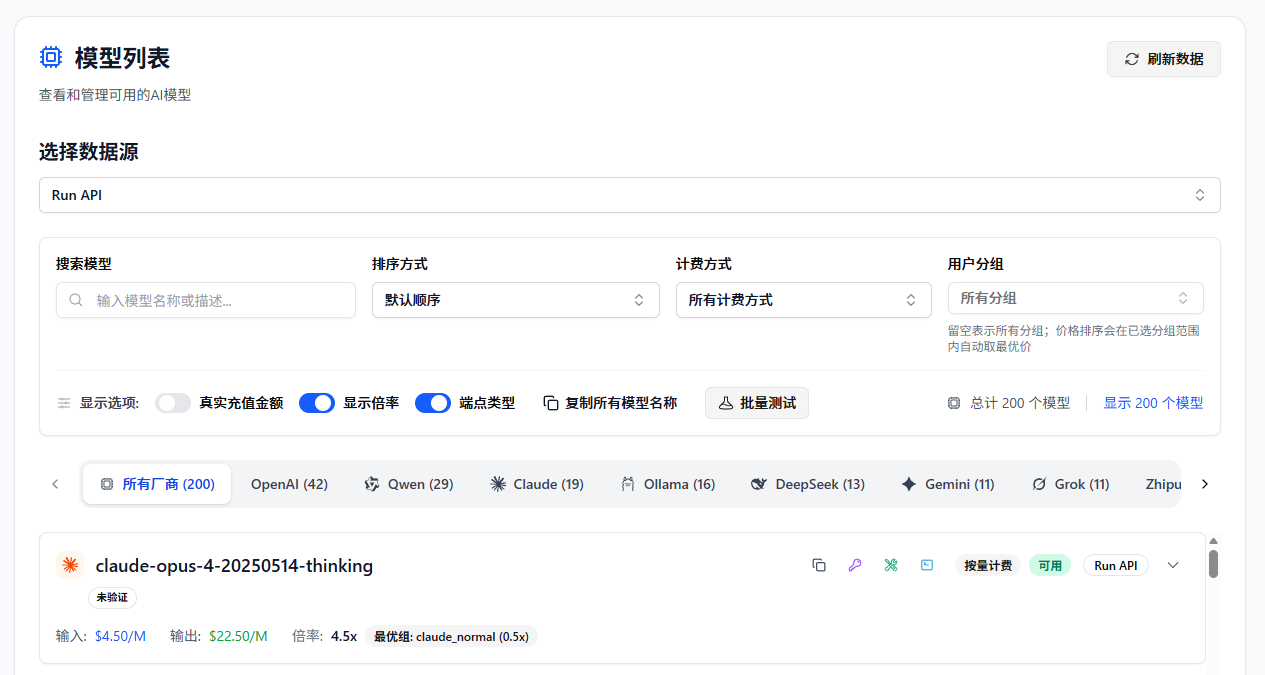The width and height of the screenshot is (1265, 675).
Task: Click the model list vertical scrollbar thumb
Action: pos(1213,562)
